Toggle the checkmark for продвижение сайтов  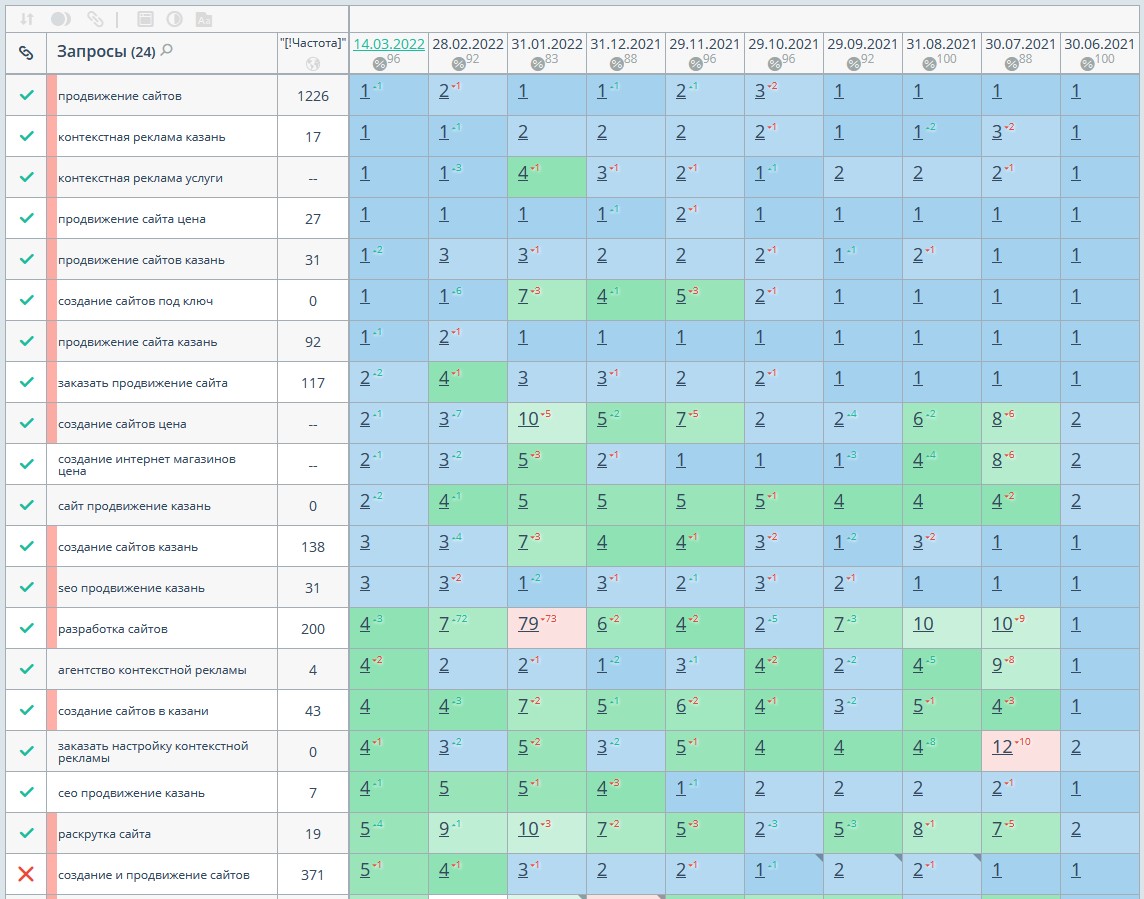pos(26,96)
